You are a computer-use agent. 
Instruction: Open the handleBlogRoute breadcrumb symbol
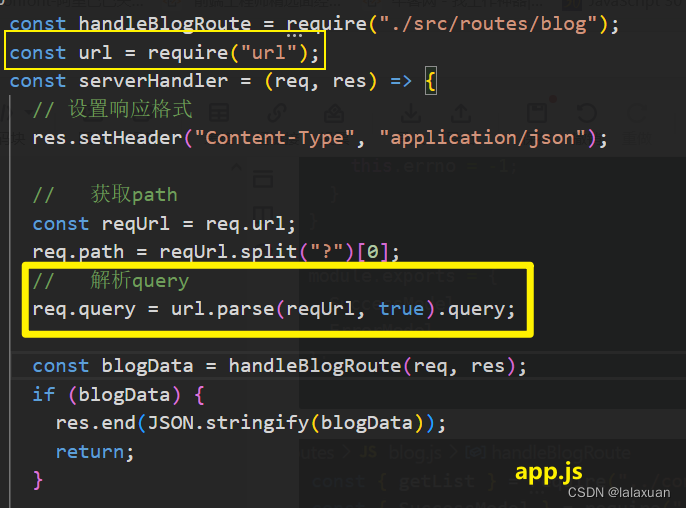point(561,452)
